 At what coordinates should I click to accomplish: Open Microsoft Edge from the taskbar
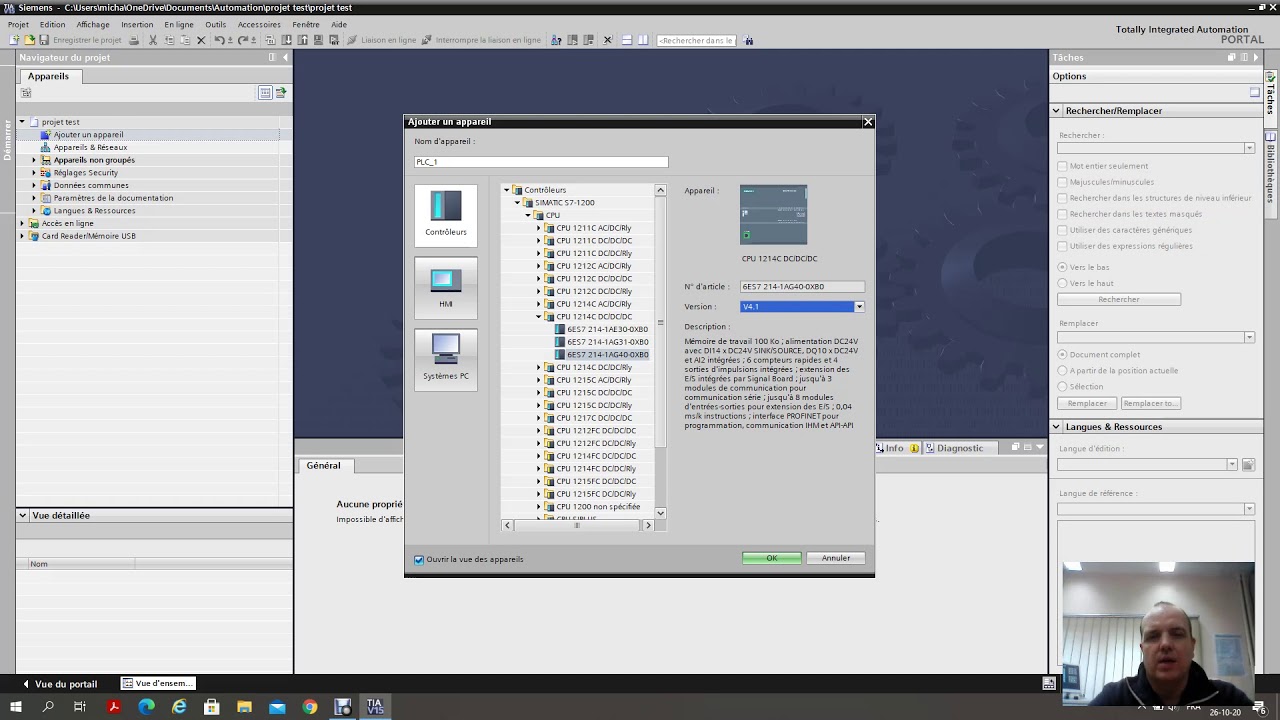147,707
